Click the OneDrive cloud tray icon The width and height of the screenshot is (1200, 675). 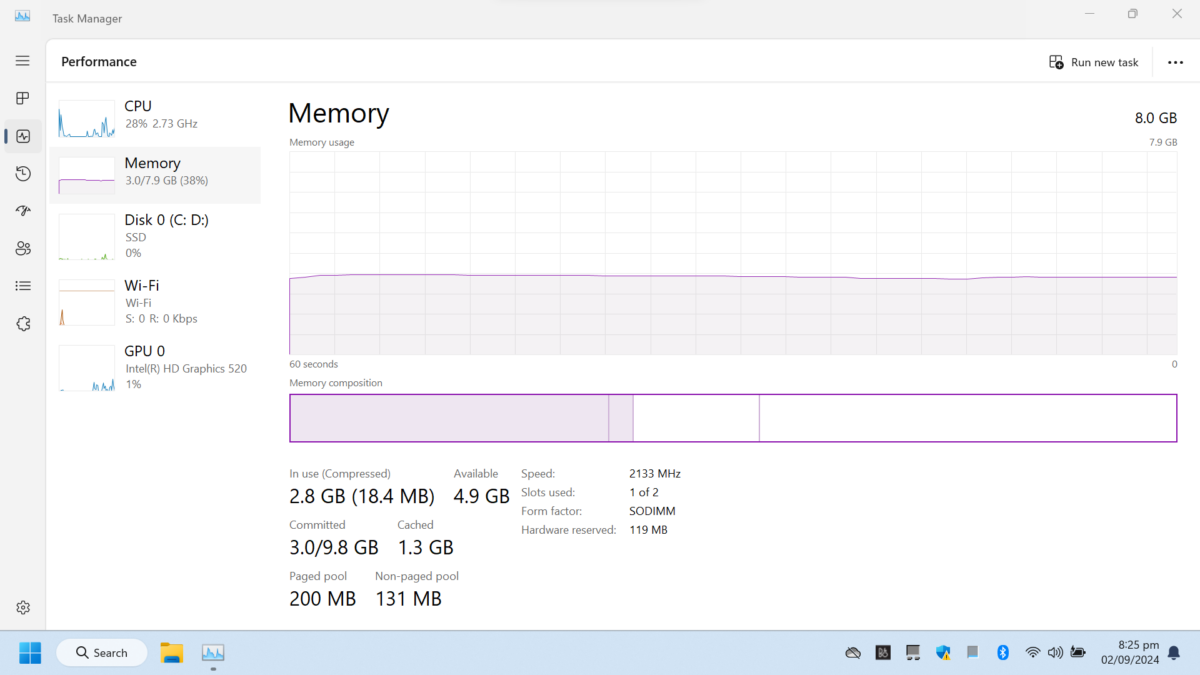coord(853,653)
